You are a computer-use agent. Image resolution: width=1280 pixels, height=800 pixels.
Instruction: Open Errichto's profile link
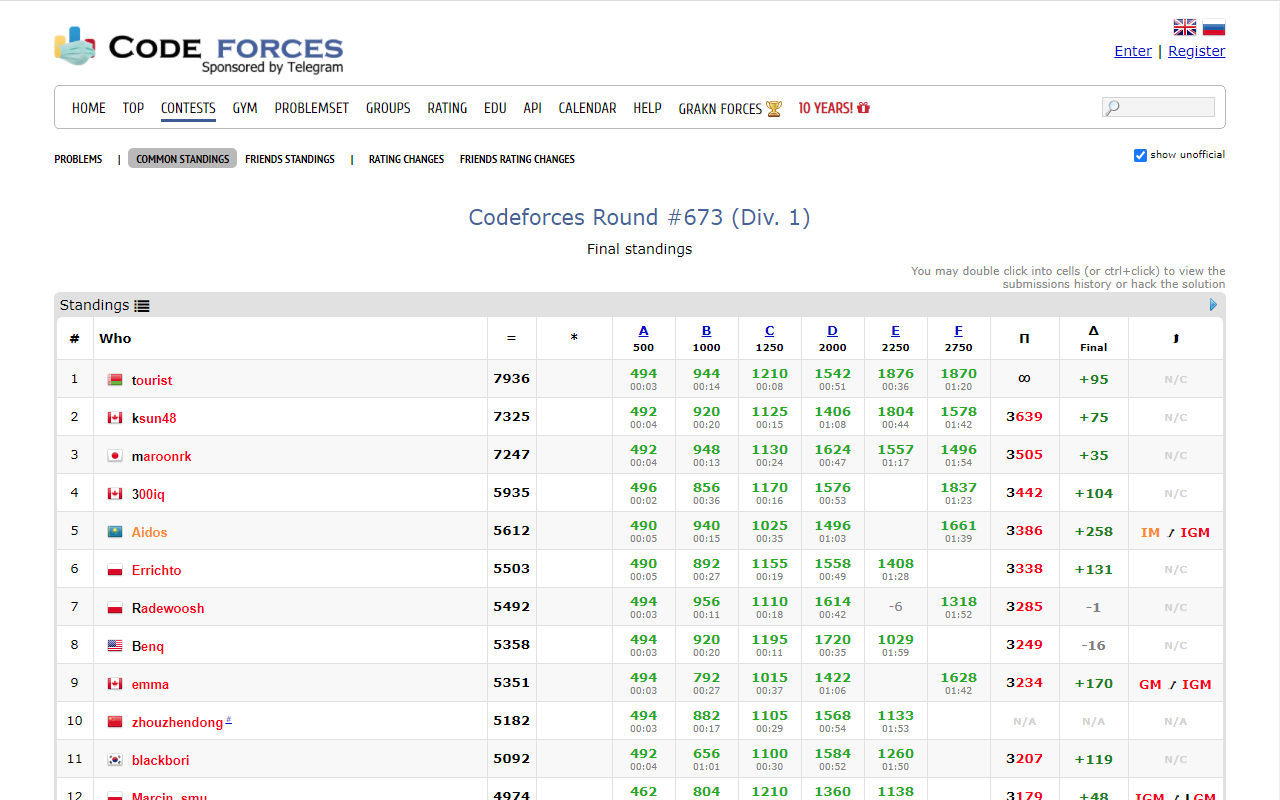coord(157,570)
